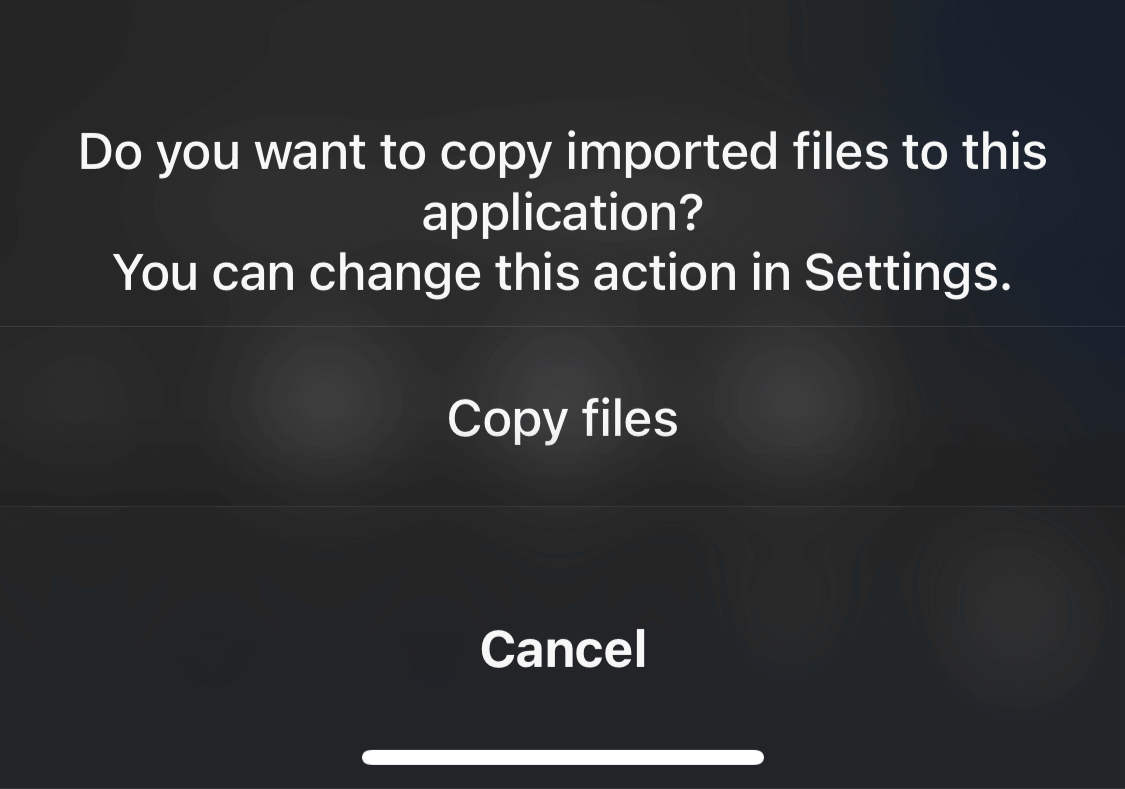The image size is (1125, 789).
Task: Confirm copying imported files to this application
Action: point(562,417)
